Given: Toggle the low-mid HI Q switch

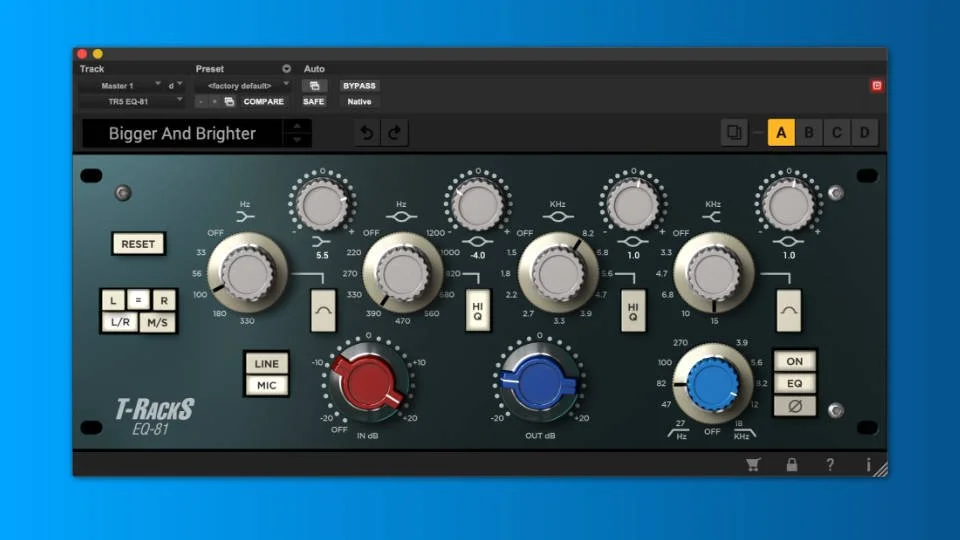Looking at the screenshot, I should click(478, 311).
